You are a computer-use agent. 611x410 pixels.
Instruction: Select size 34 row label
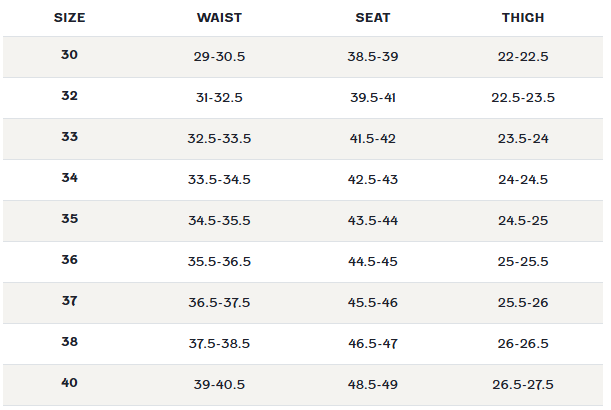click(x=69, y=178)
